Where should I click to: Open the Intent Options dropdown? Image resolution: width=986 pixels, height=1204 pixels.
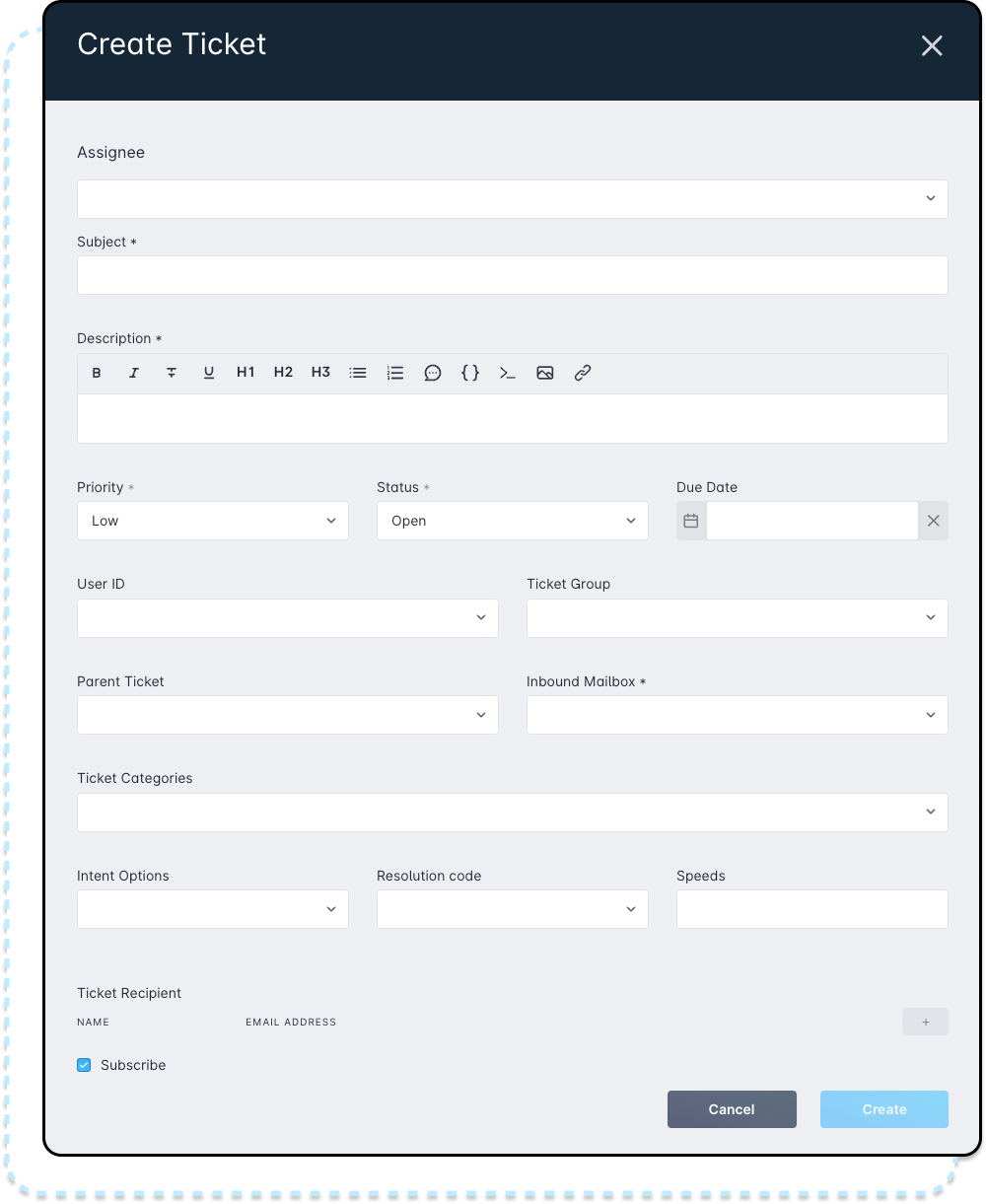[213, 909]
